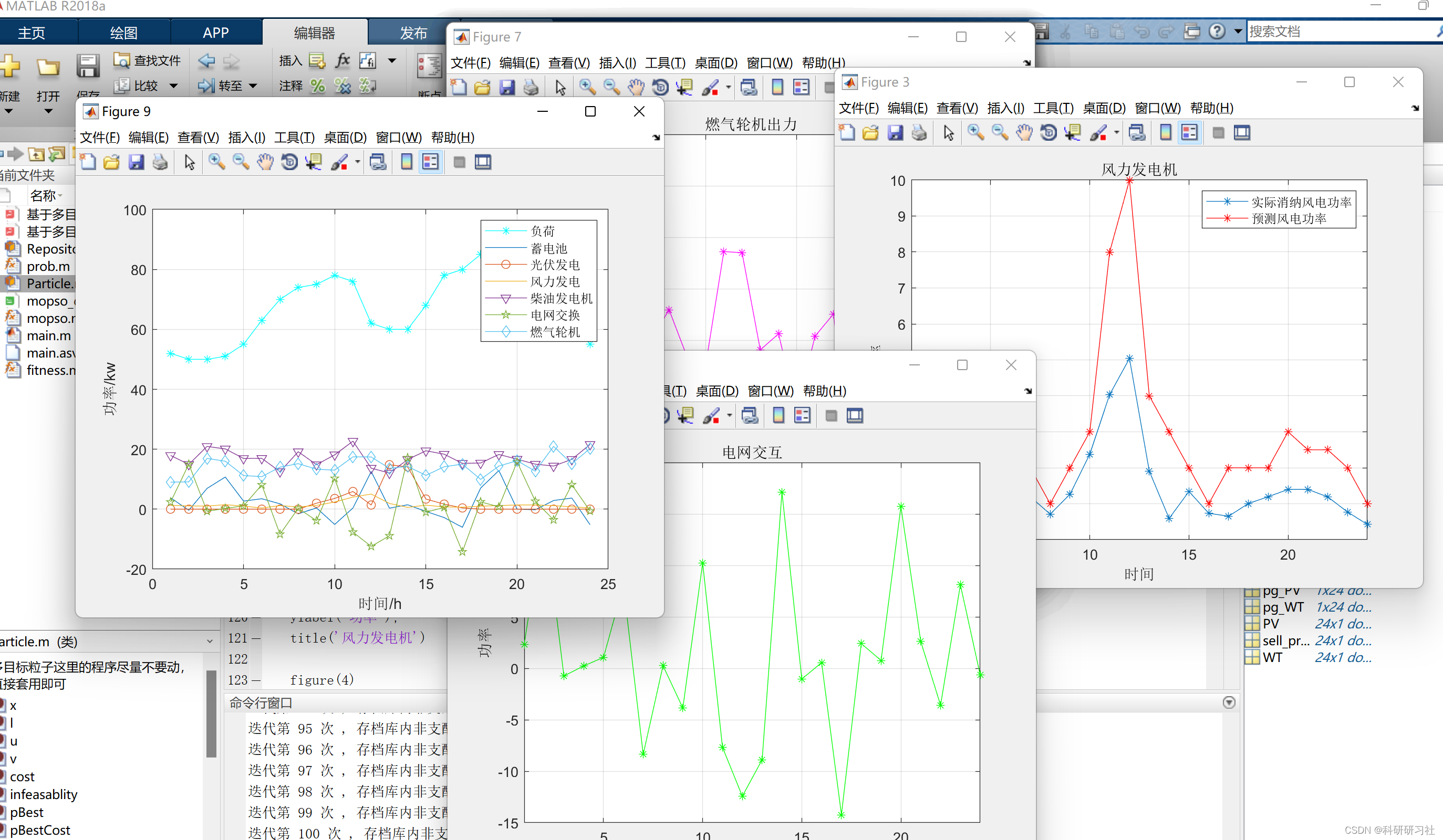Open the 窗口(W) menu in Figure 3
Screen dimensions: 1443x840
[x=1157, y=108]
